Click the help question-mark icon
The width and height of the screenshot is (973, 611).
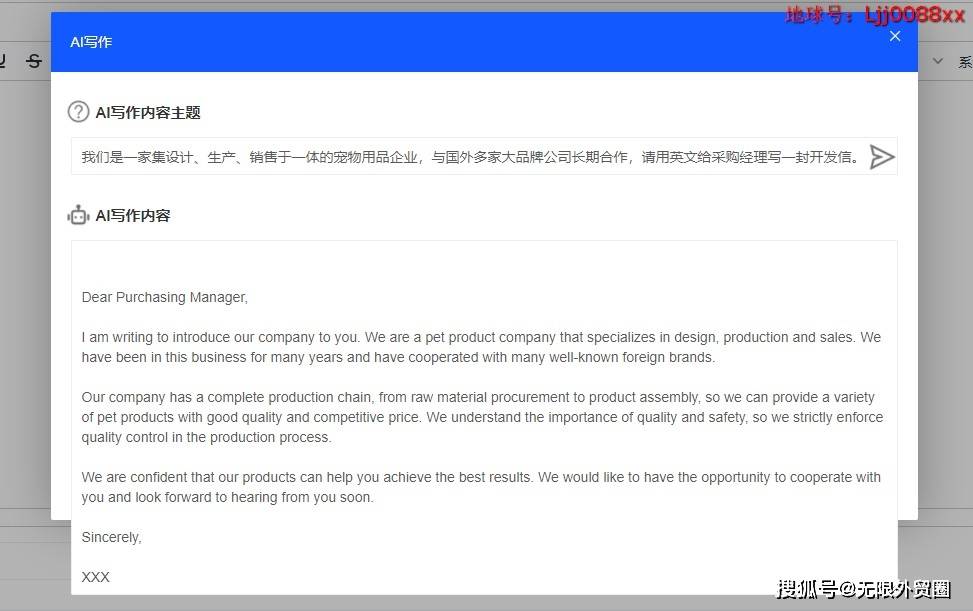78,112
